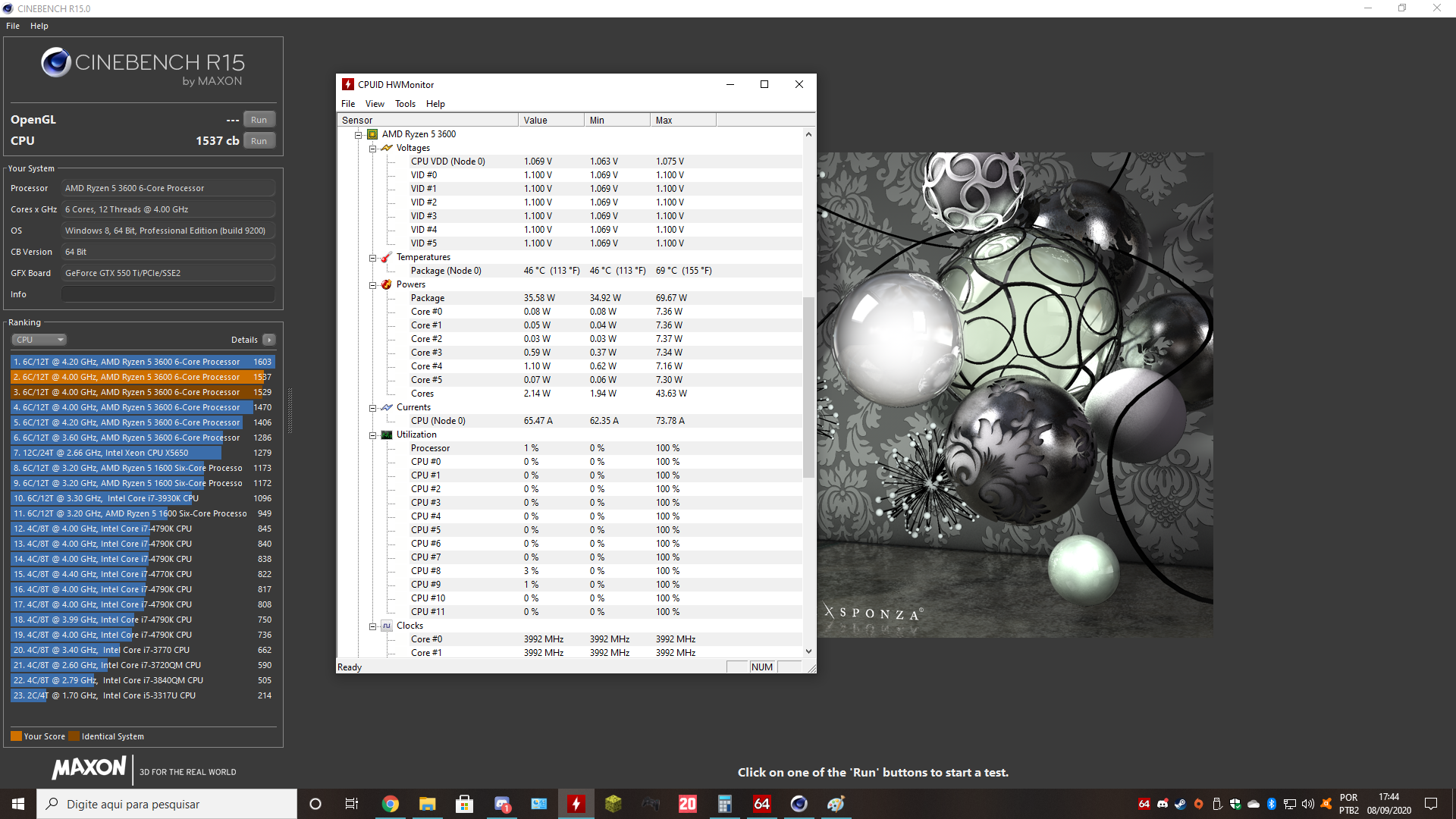Click the Value column header

pos(551,120)
